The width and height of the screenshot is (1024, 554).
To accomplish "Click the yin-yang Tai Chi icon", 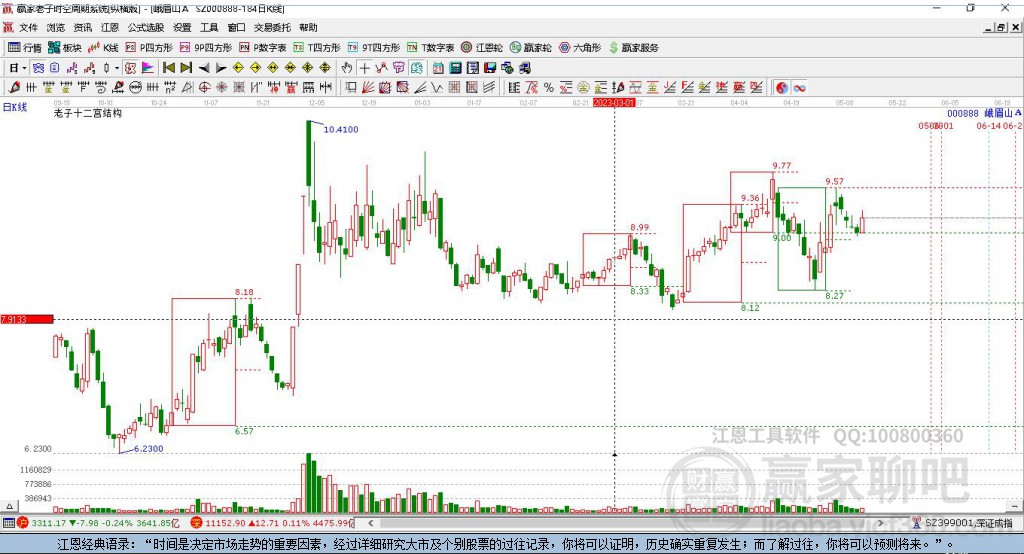I will [782, 88].
